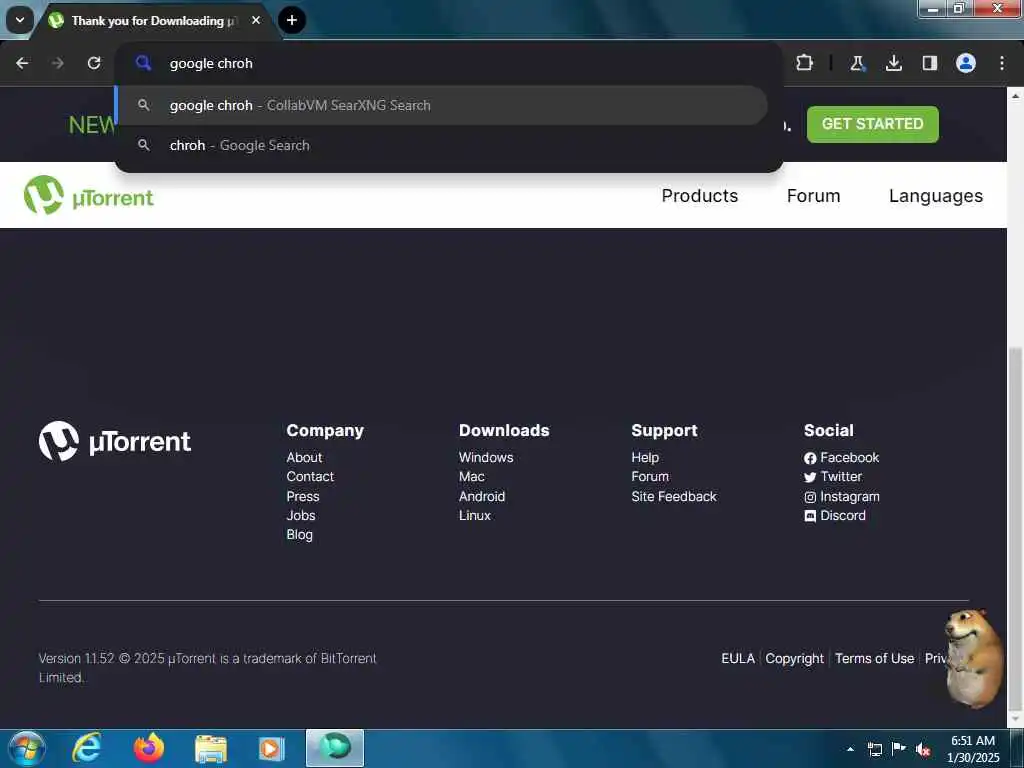This screenshot has width=1024, height=768.
Task: Click the green µTorrent header logo
Action: coord(89,195)
